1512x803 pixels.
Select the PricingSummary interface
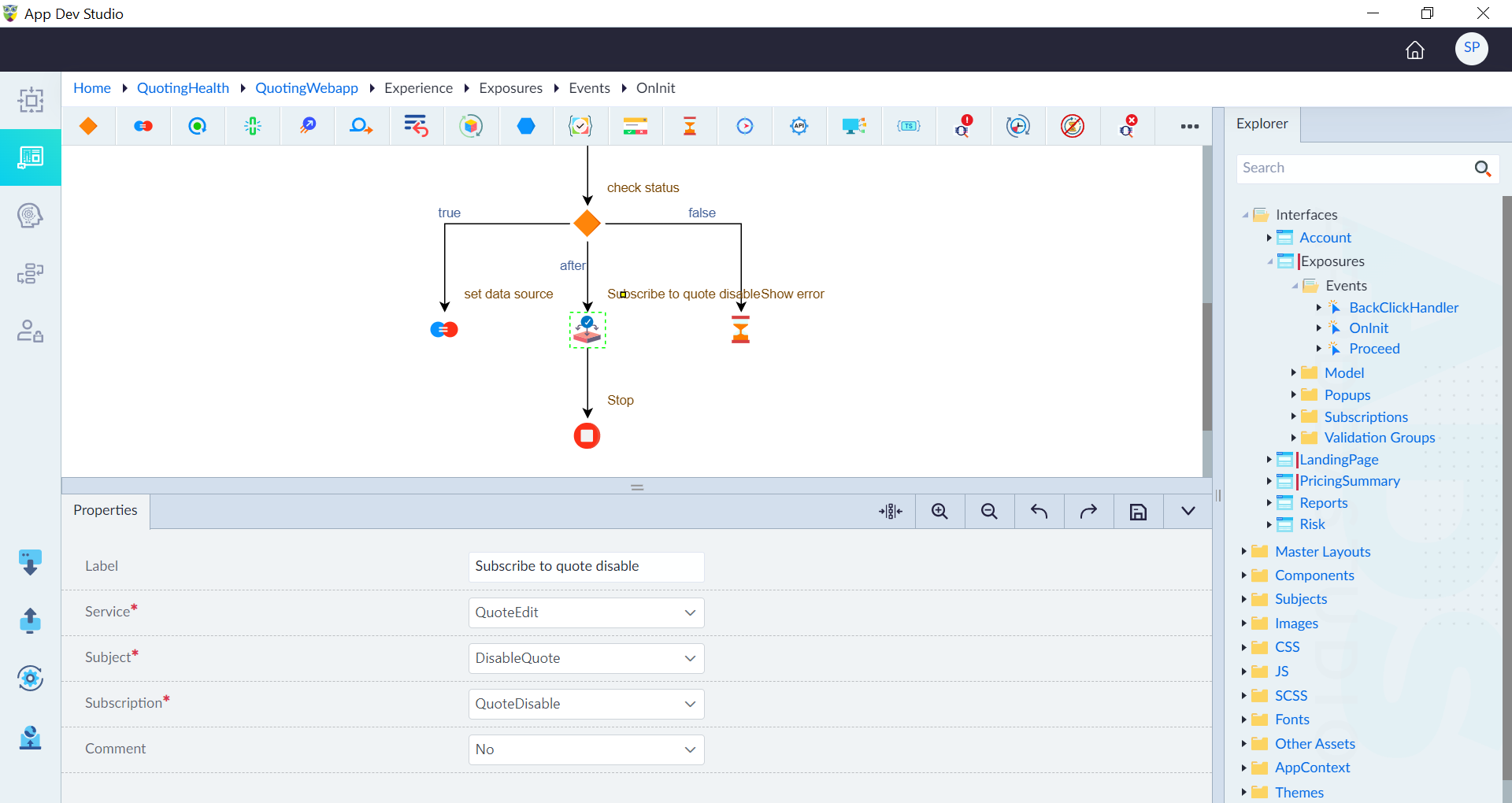[1350, 481]
